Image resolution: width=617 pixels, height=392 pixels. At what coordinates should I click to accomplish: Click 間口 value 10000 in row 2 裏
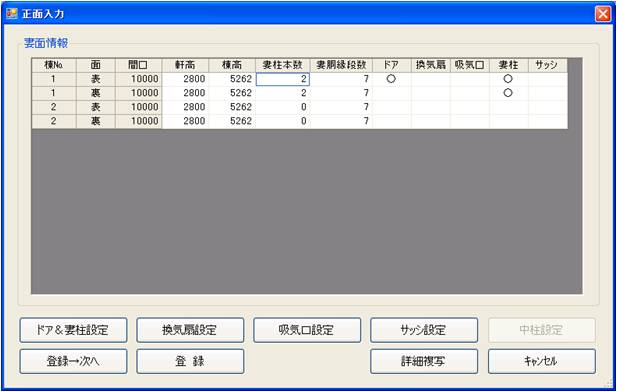139,122
